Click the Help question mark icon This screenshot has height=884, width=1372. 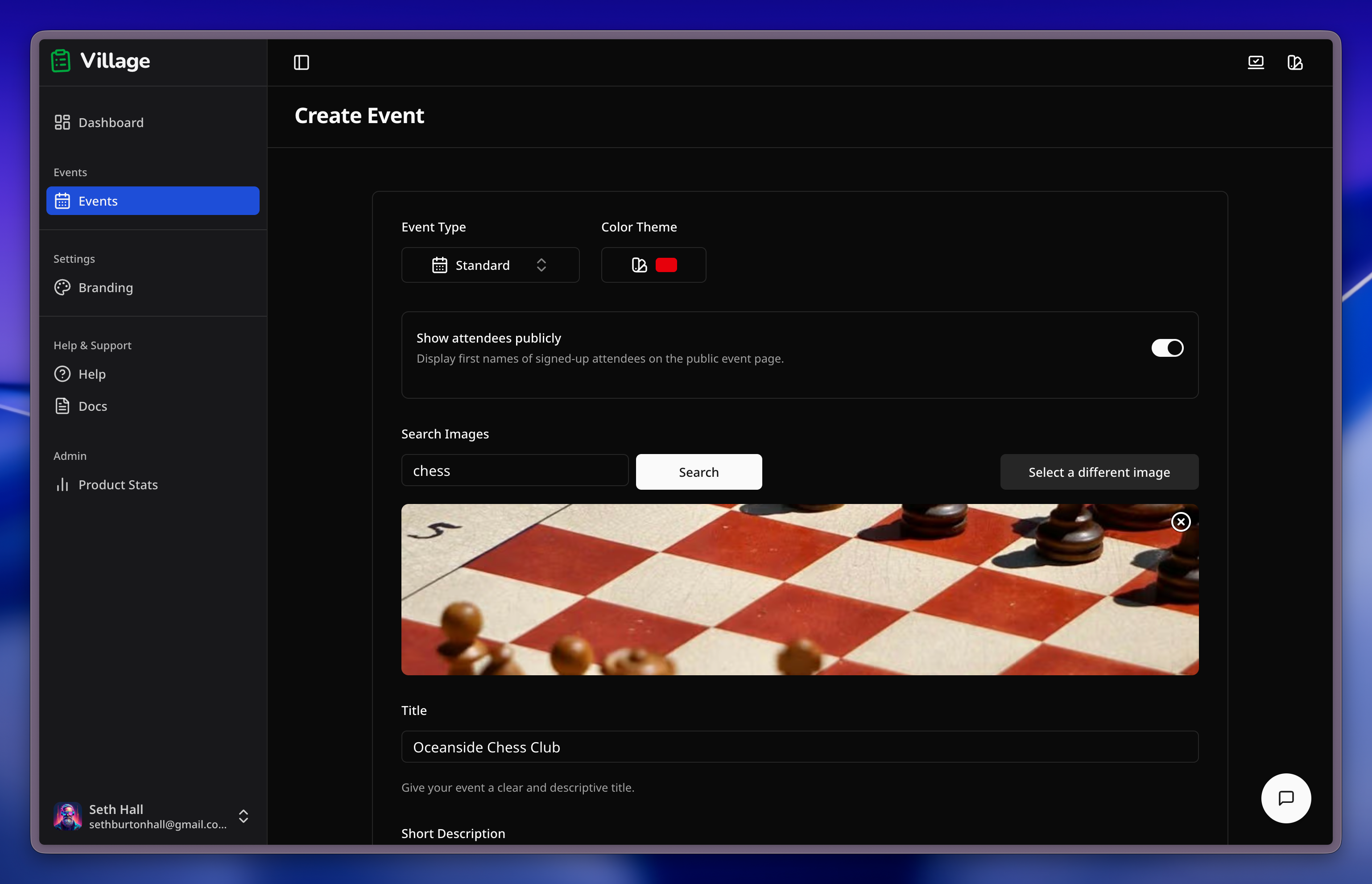pyautogui.click(x=62, y=374)
